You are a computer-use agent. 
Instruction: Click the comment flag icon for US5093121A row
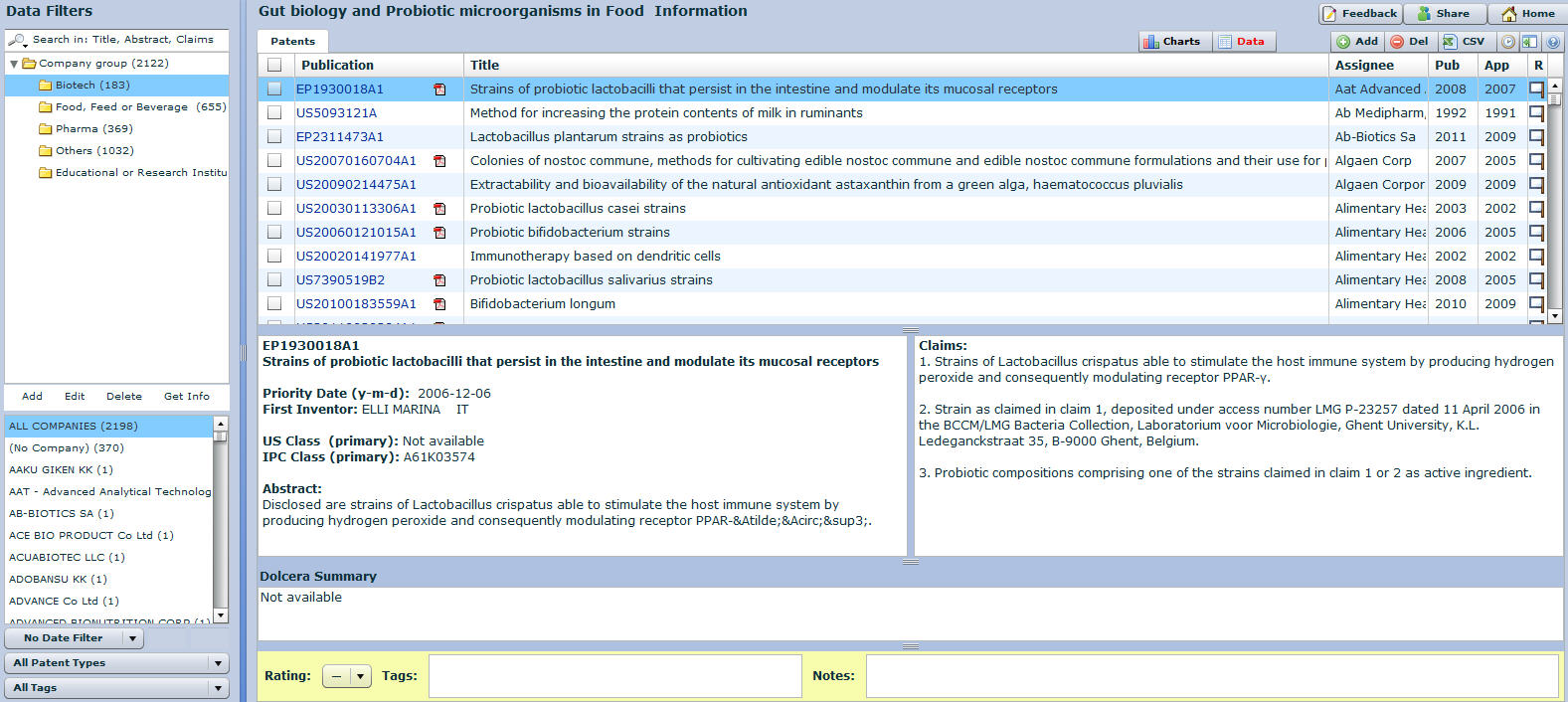(x=1536, y=113)
